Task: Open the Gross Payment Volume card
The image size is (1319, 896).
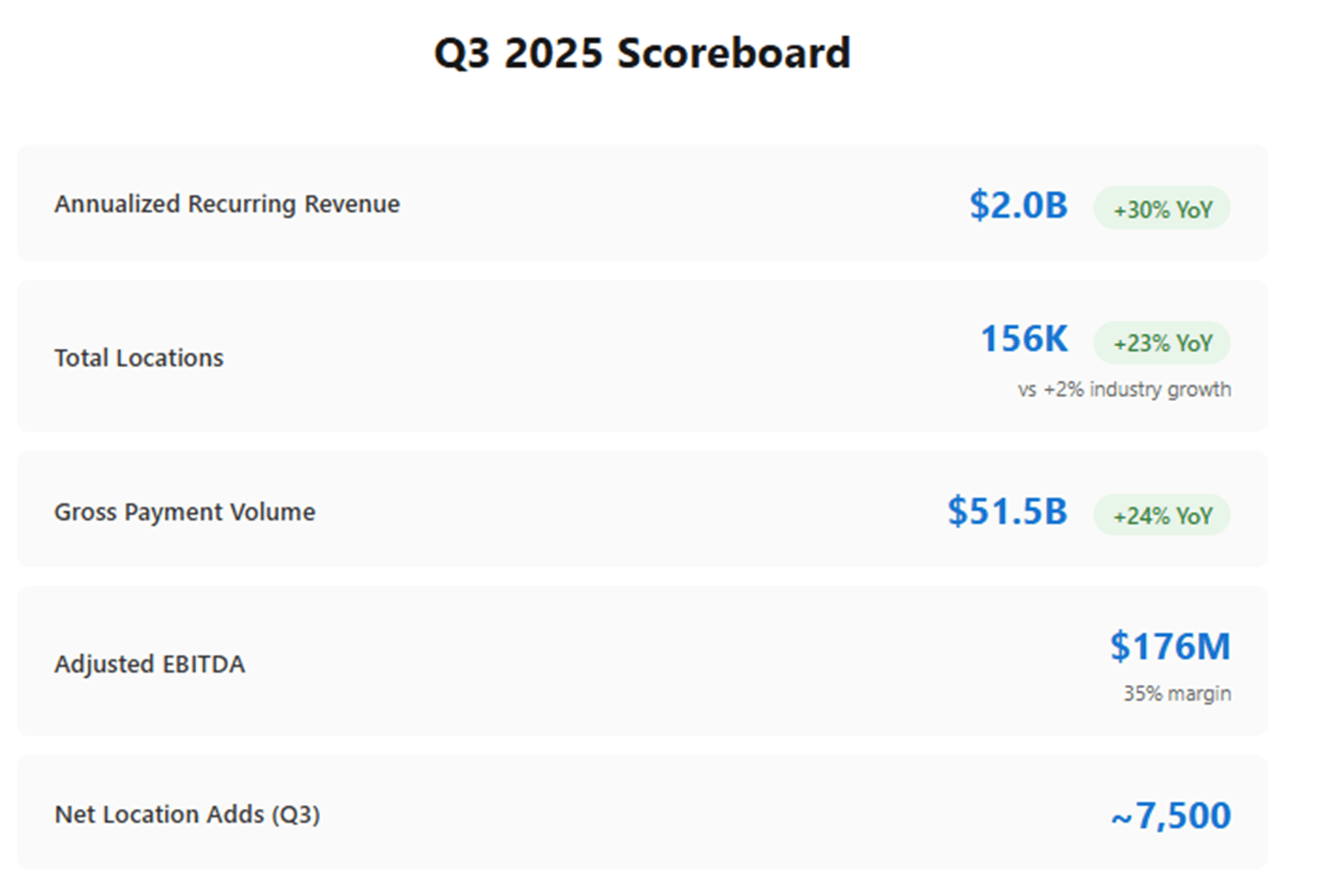Action: click(x=643, y=509)
